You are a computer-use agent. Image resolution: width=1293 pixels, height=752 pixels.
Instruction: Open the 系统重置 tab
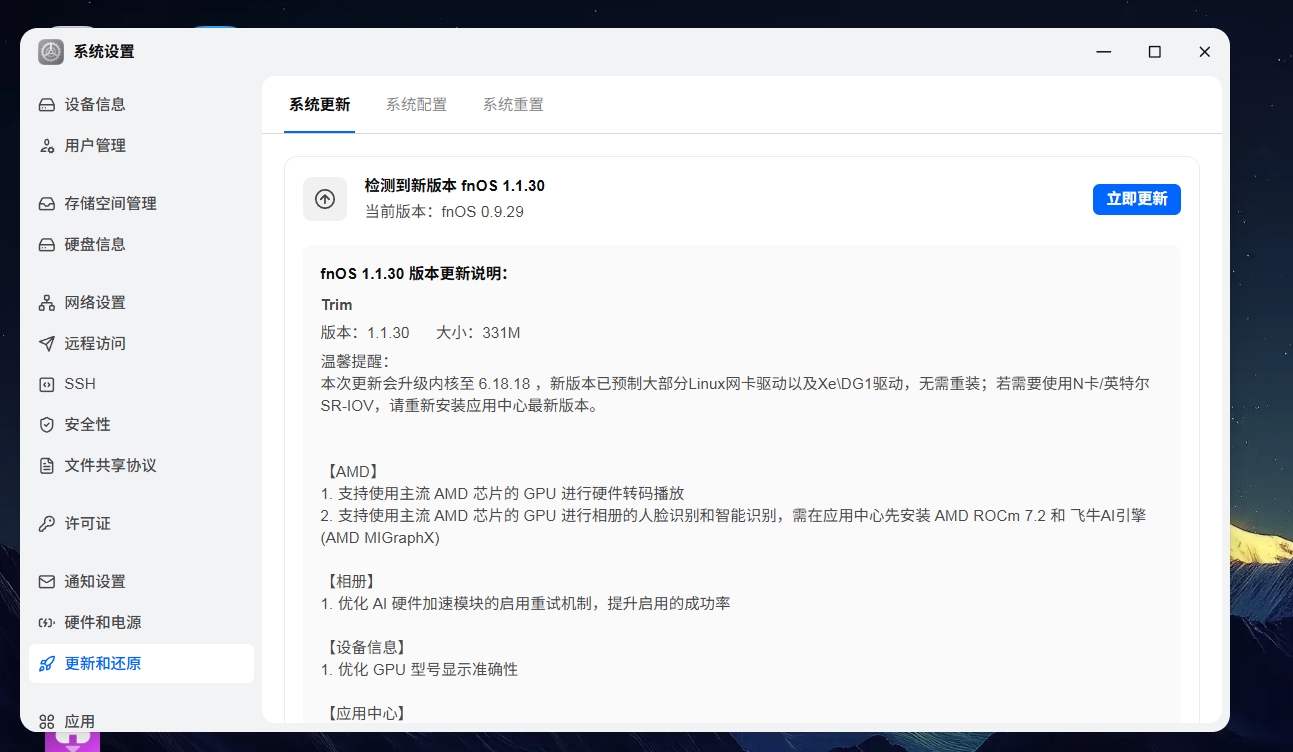pos(513,105)
